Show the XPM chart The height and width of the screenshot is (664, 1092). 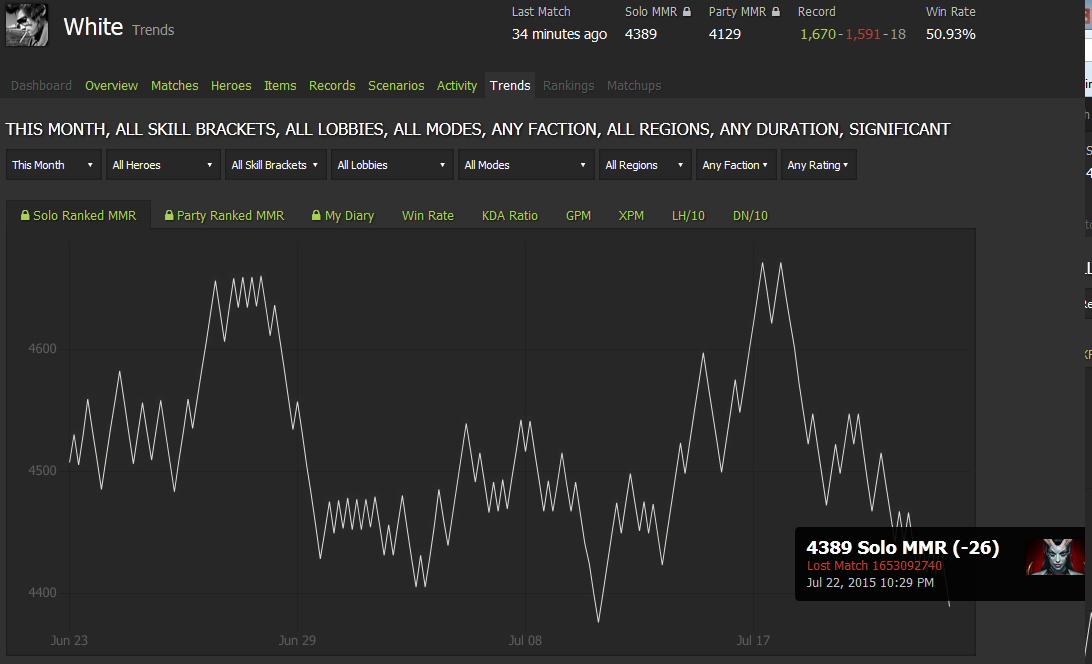631,215
